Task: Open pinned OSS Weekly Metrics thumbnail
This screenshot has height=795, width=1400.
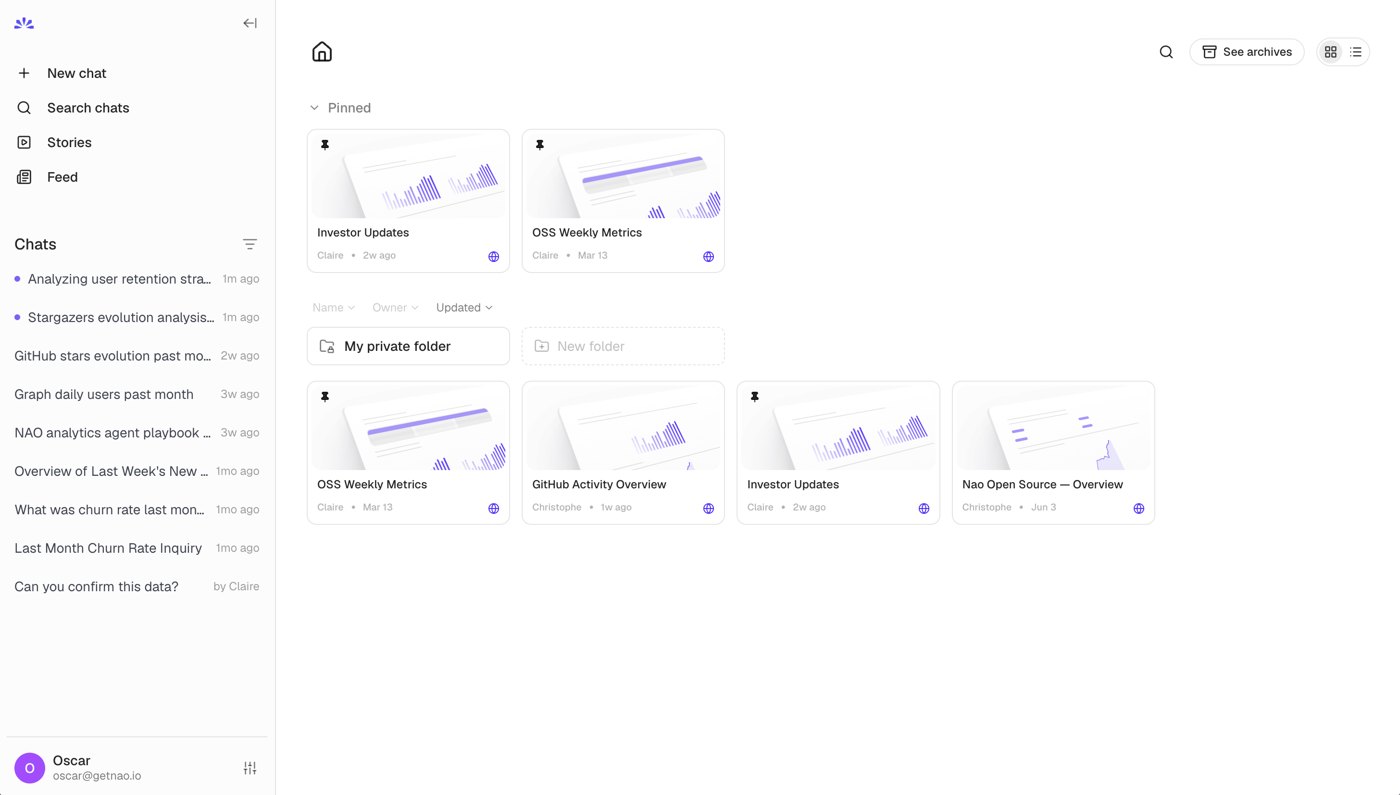Action: [623, 176]
